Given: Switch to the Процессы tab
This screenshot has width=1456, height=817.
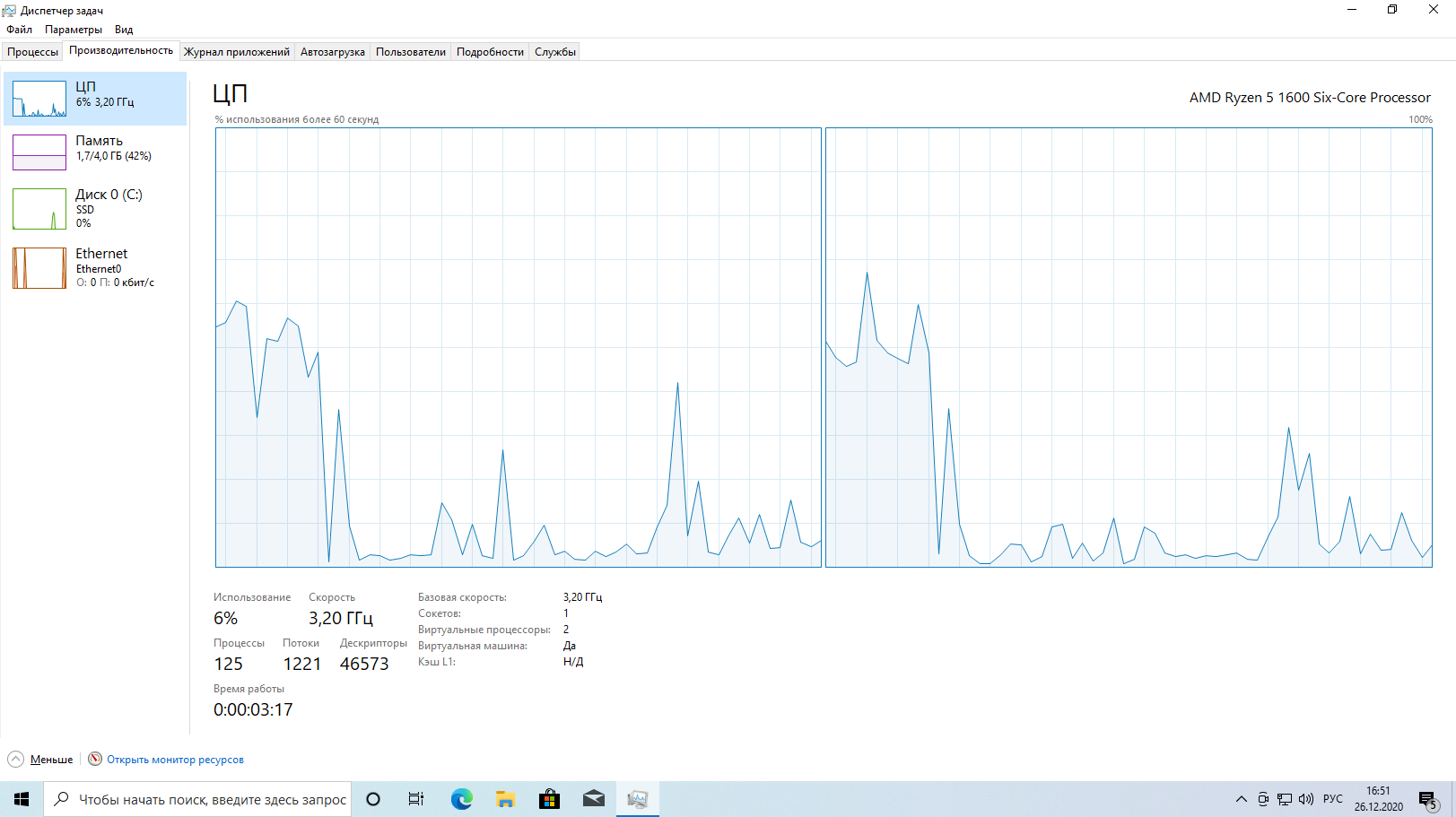Looking at the screenshot, I should [x=32, y=52].
